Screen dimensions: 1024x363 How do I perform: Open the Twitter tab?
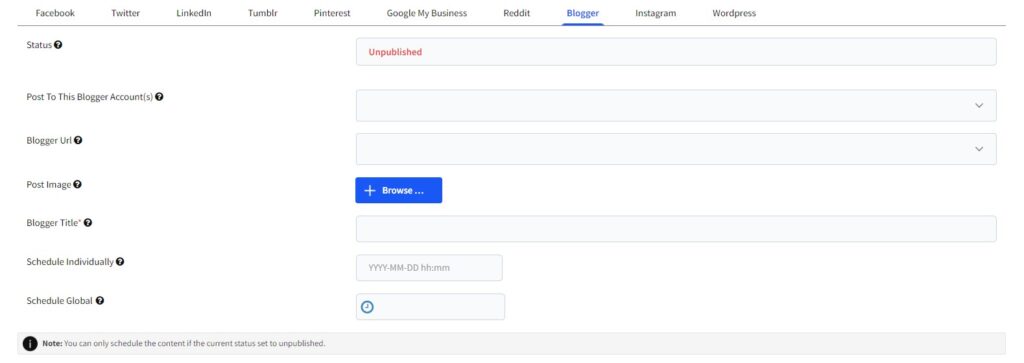tap(125, 13)
